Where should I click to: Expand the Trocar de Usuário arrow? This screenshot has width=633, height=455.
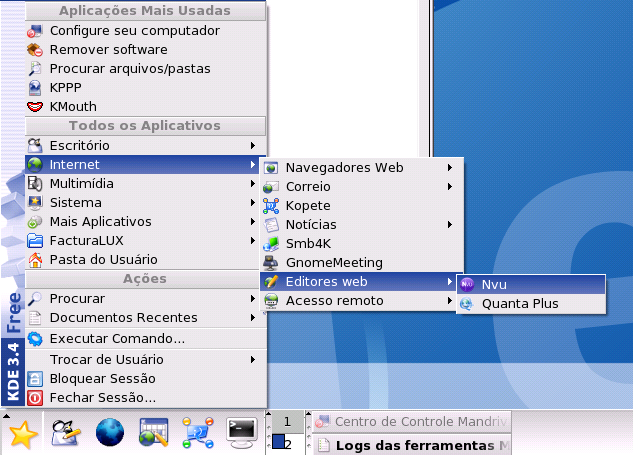click(x=253, y=360)
